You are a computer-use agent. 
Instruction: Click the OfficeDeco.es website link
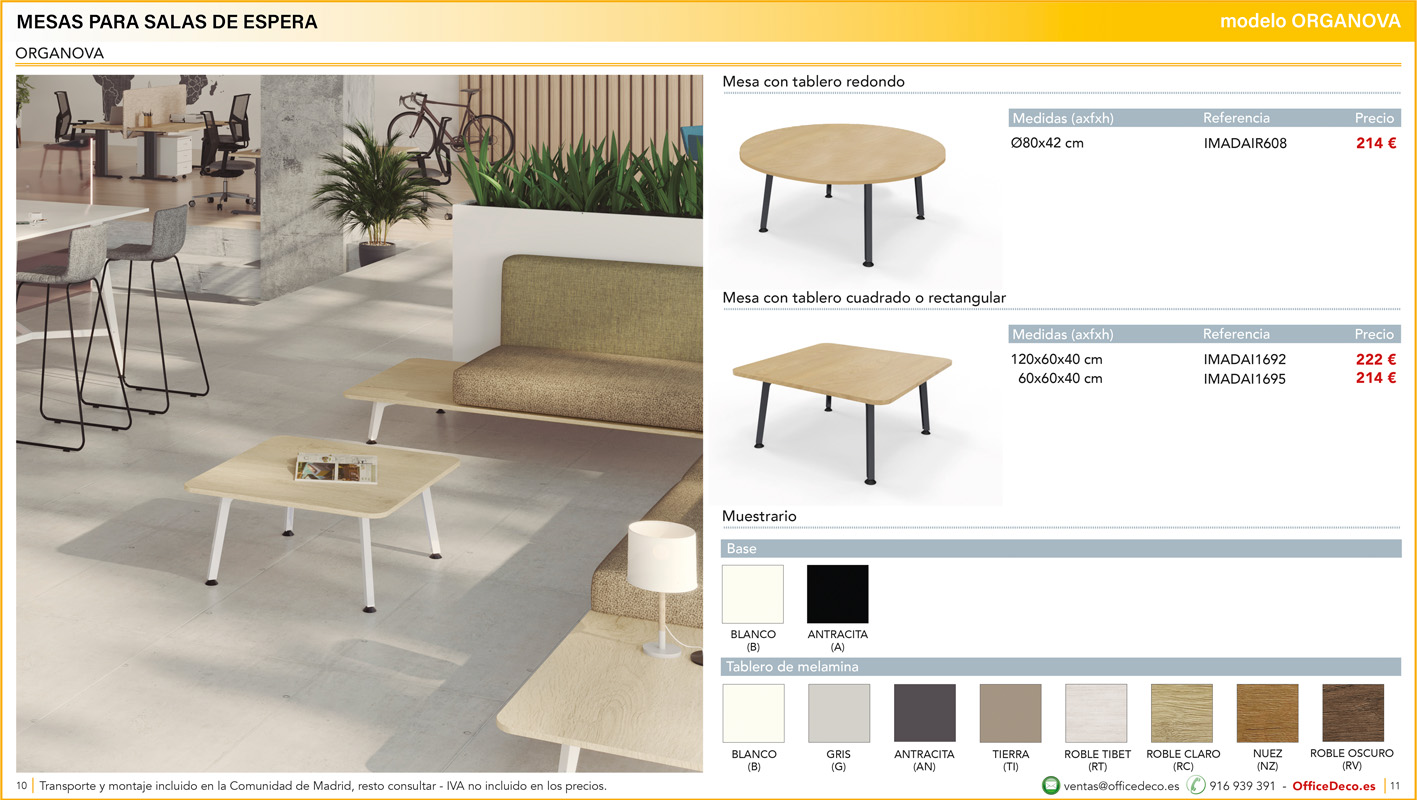coord(1334,786)
